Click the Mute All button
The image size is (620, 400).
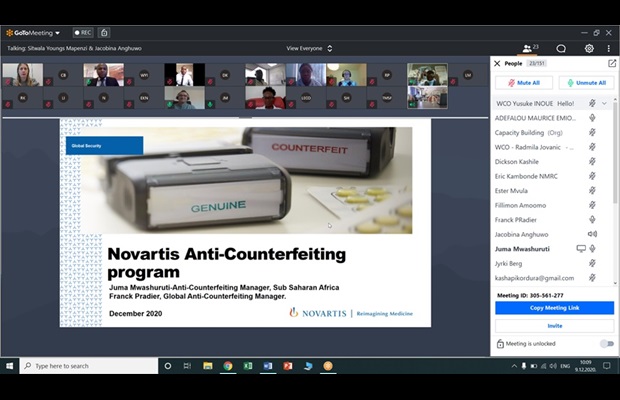[x=524, y=83]
